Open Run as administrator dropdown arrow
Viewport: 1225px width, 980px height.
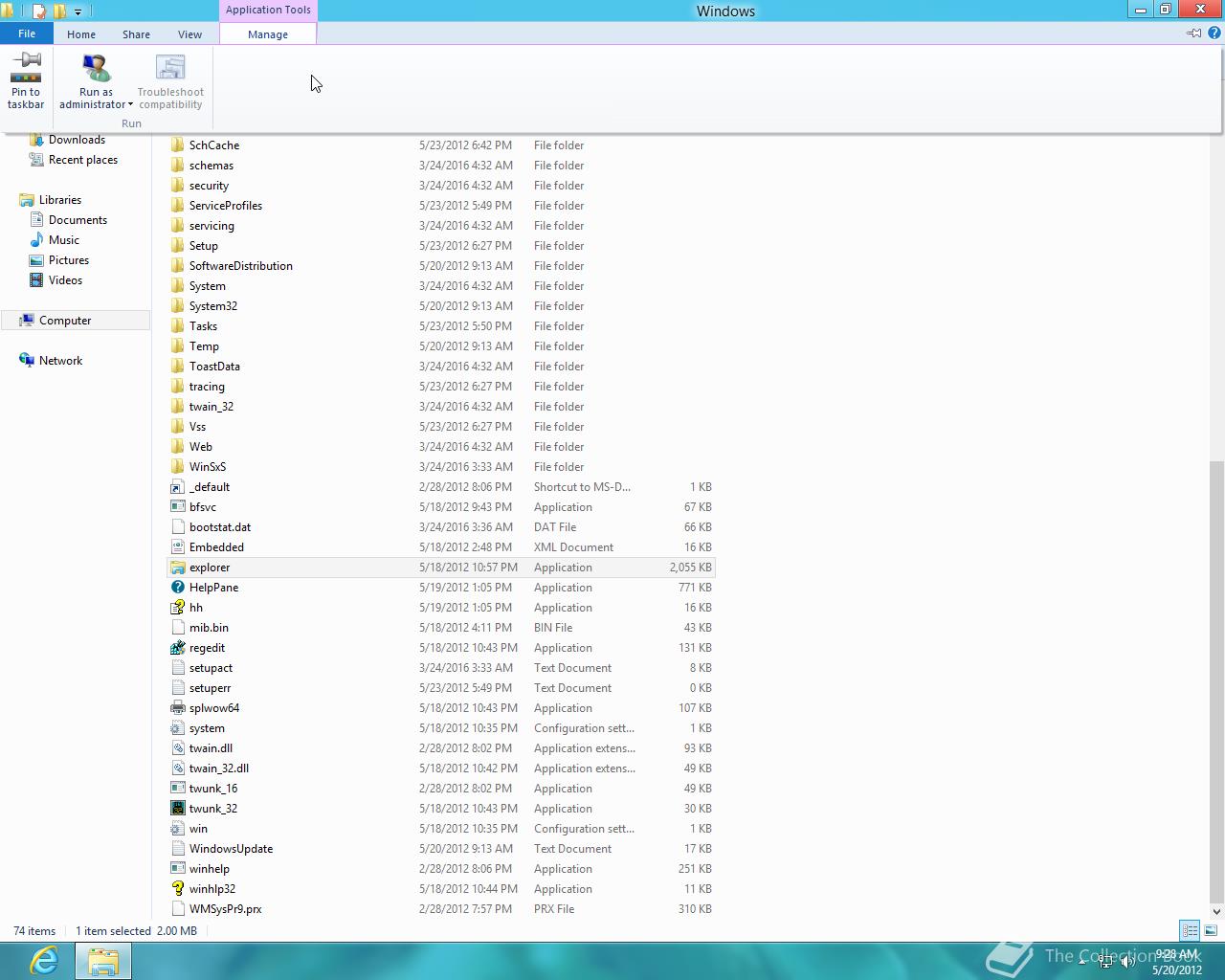point(130,105)
